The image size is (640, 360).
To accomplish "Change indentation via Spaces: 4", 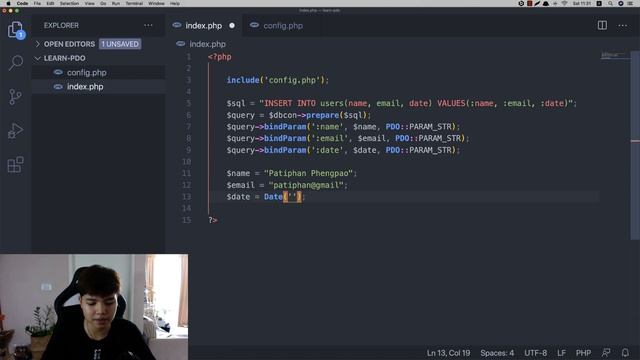I will coord(497,353).
